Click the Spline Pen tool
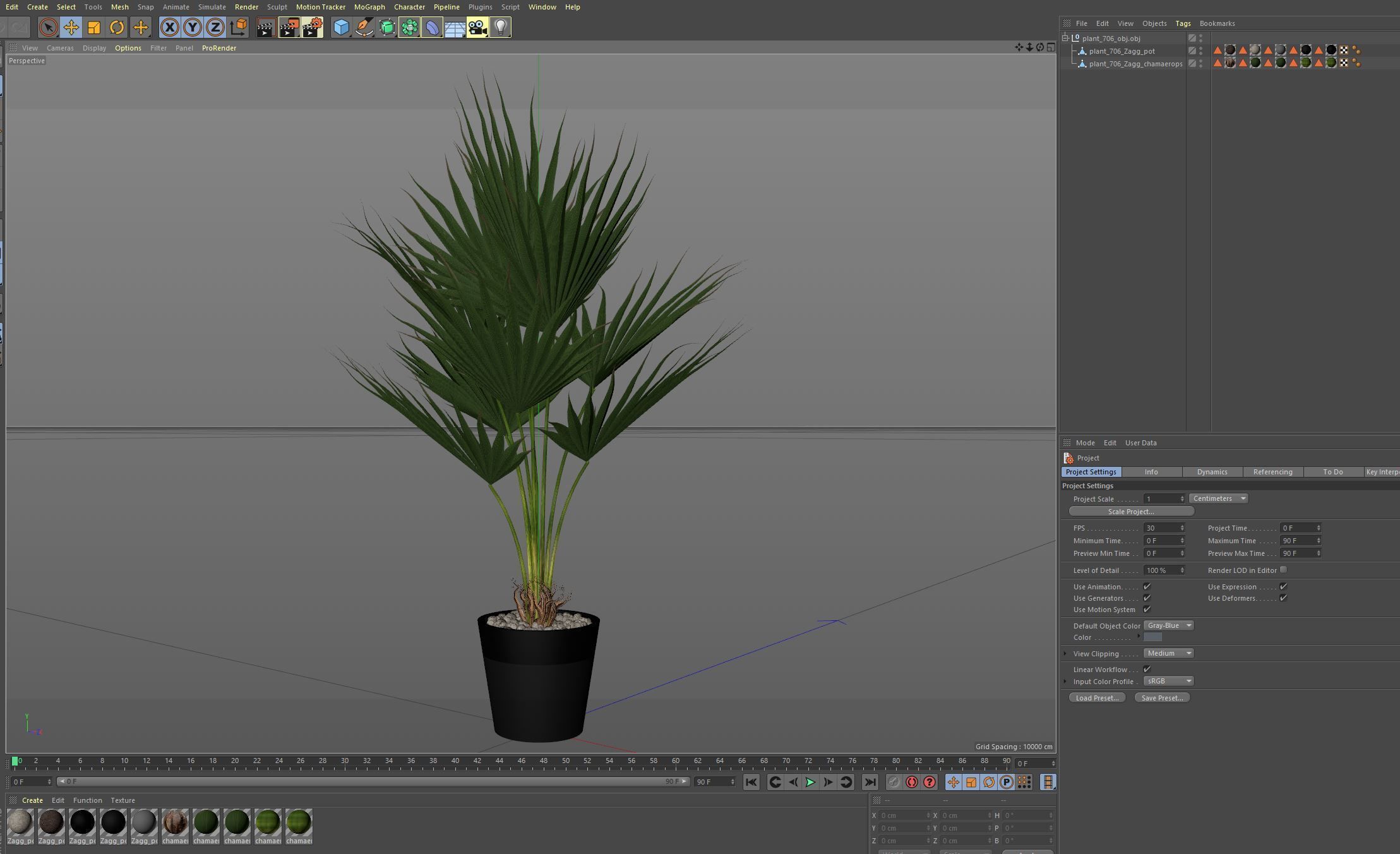Screen dimensions: 1400x854 [x=364, y=27]
